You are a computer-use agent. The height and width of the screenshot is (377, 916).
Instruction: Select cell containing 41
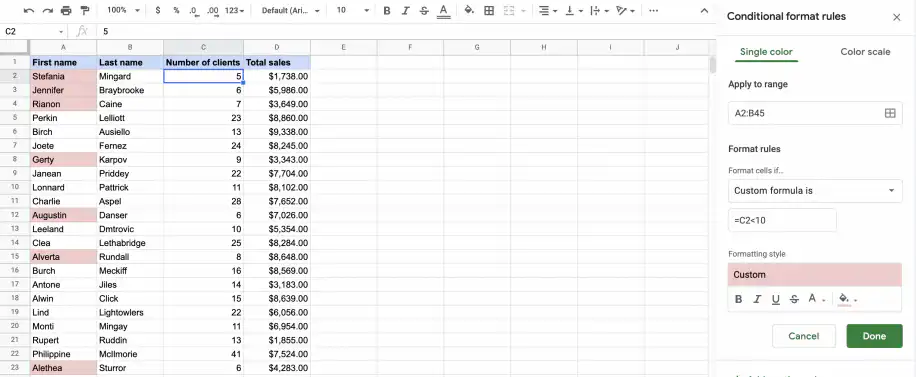tap(203, 354)
